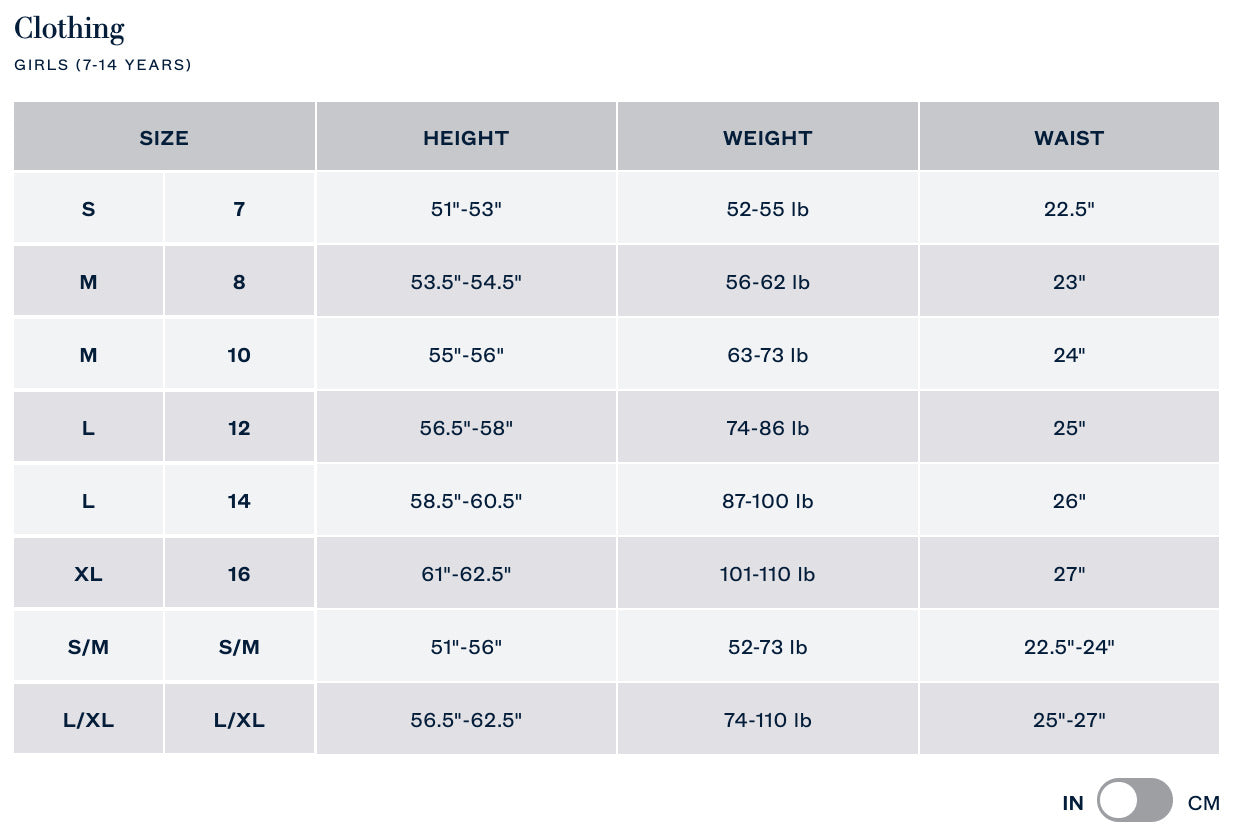Select the size 12 cell
The height and width of the screenshot is (834, 1244).
pyautogui.click(x=239, y=428)
